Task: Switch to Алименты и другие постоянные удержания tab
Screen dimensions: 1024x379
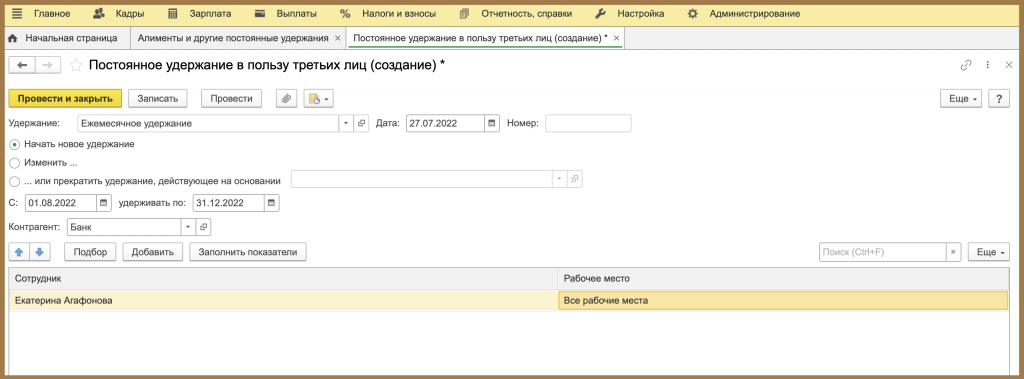Action: 233,38
